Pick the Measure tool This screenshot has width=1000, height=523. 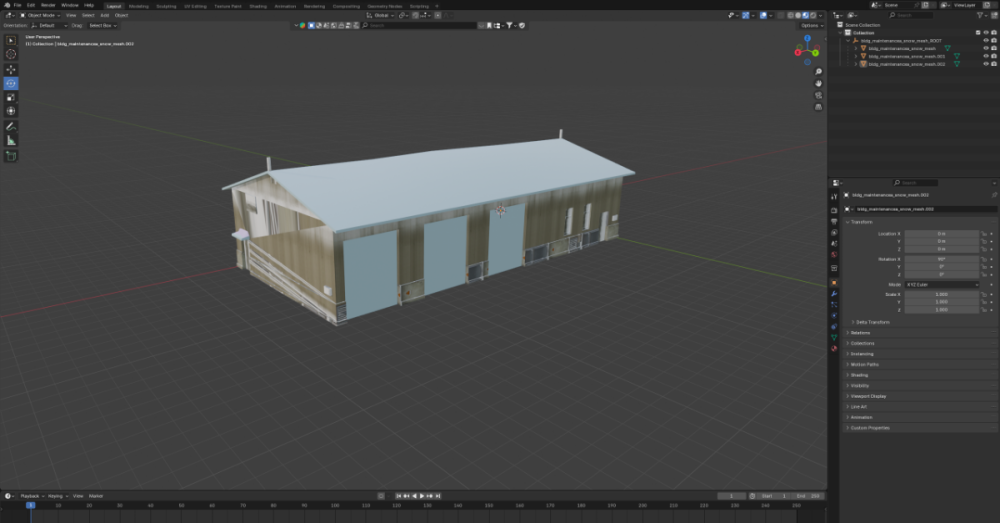pos(11,141)
